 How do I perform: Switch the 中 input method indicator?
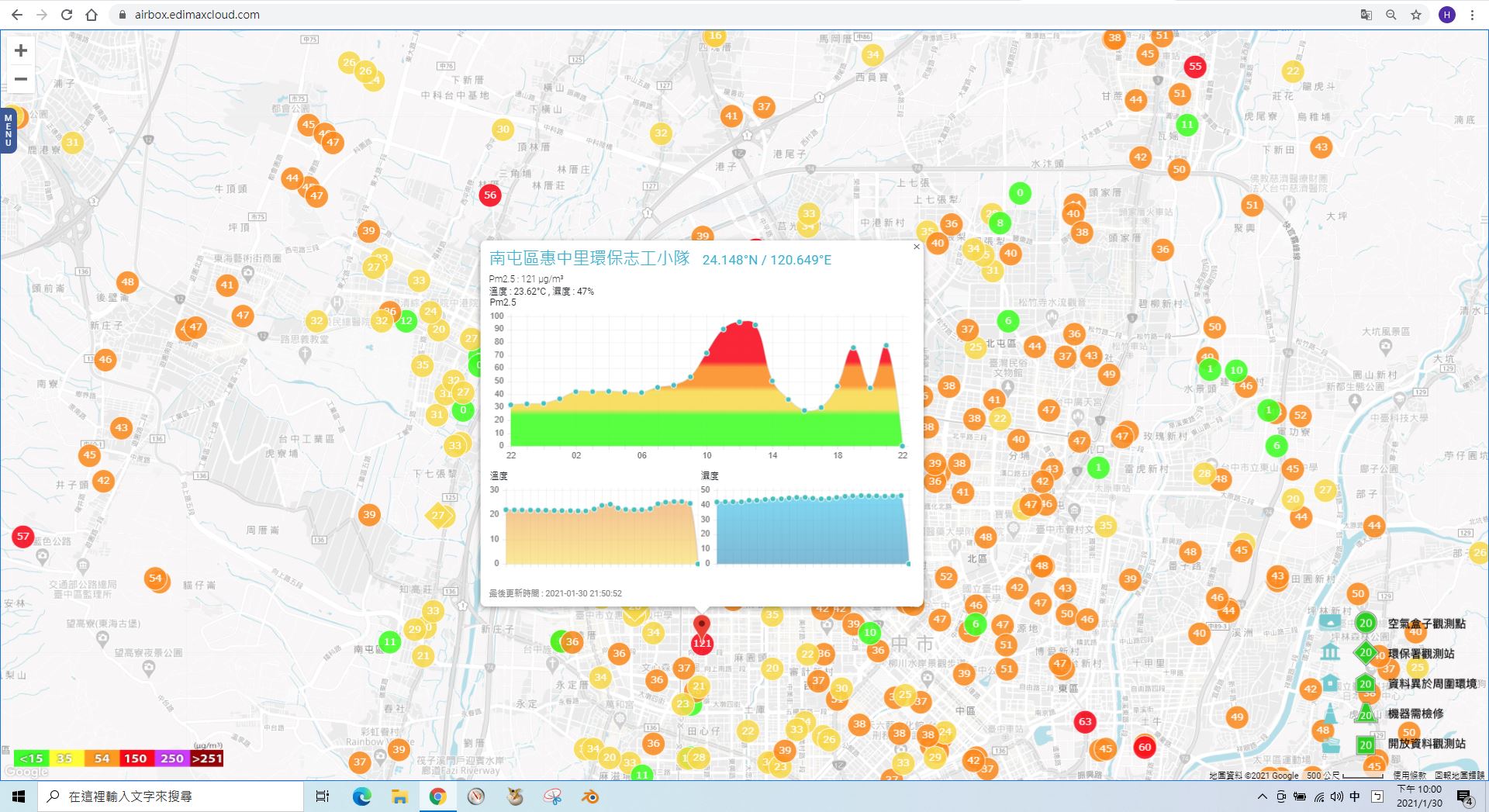coord(1355,796)
